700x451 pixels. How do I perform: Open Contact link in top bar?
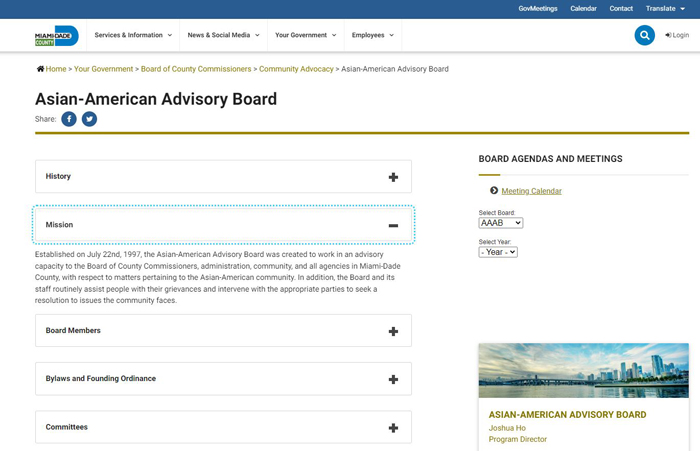pos(621,8)
